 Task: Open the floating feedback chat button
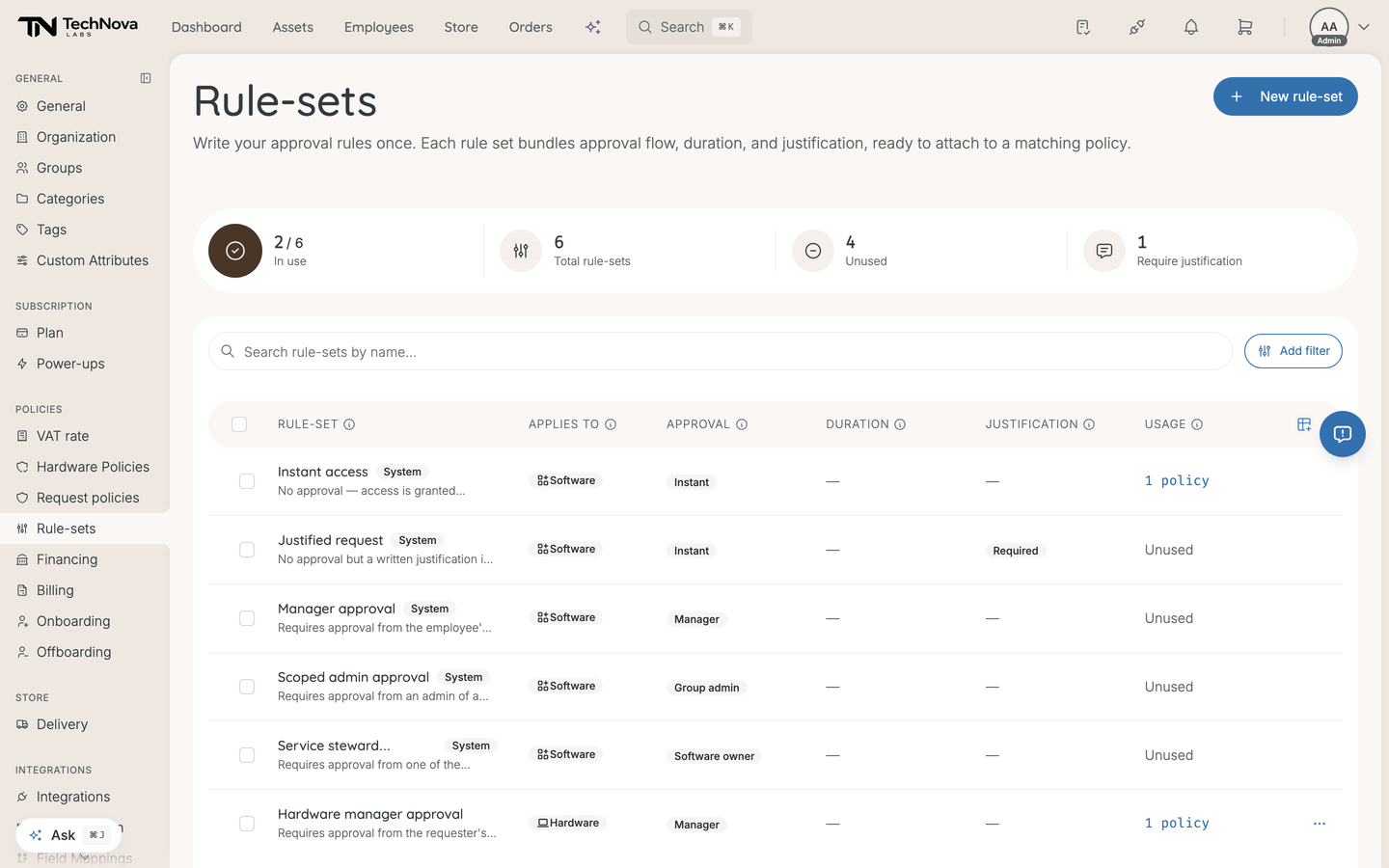point(1343,434)
